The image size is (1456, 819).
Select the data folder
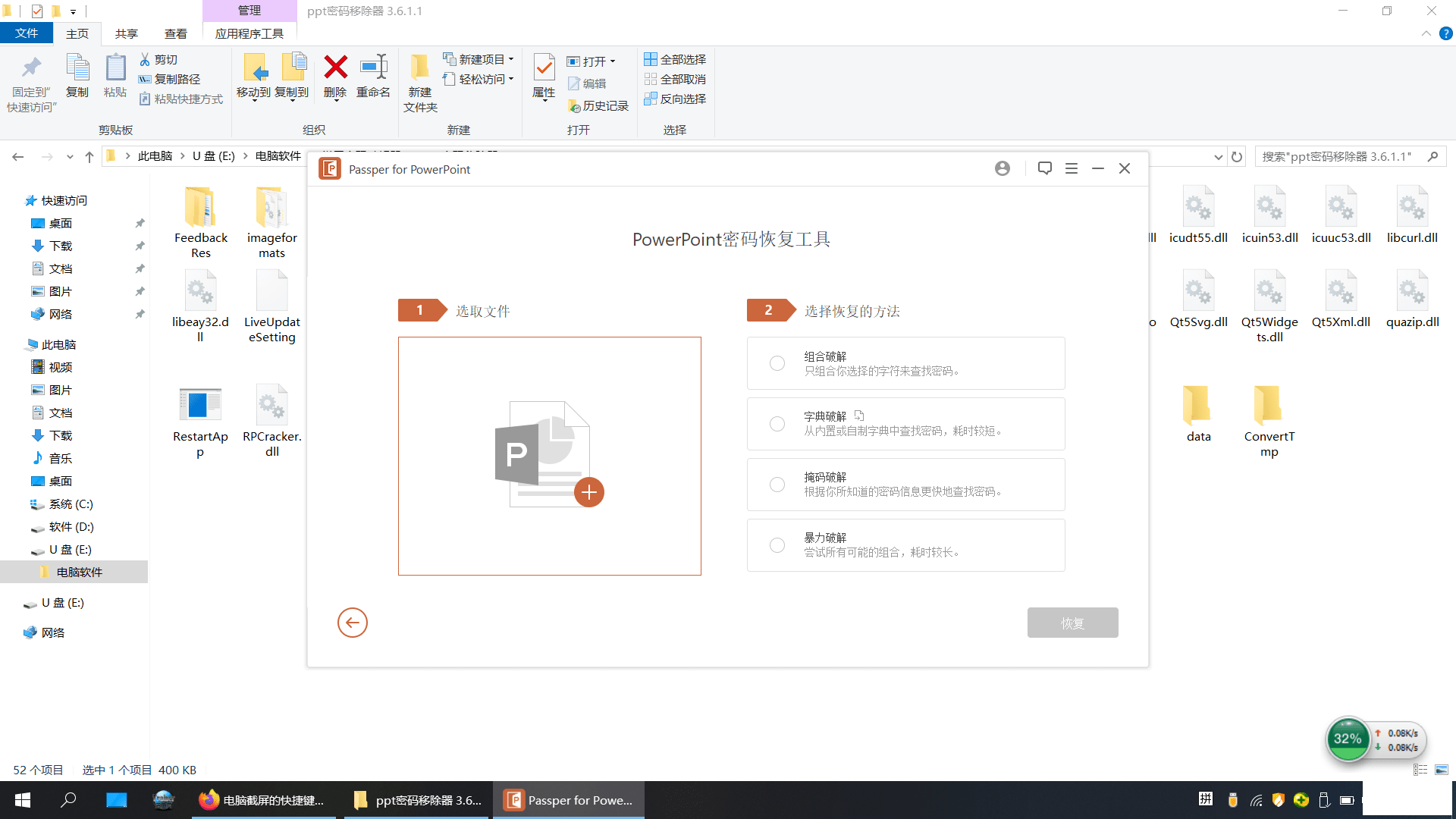(1198, 413)
